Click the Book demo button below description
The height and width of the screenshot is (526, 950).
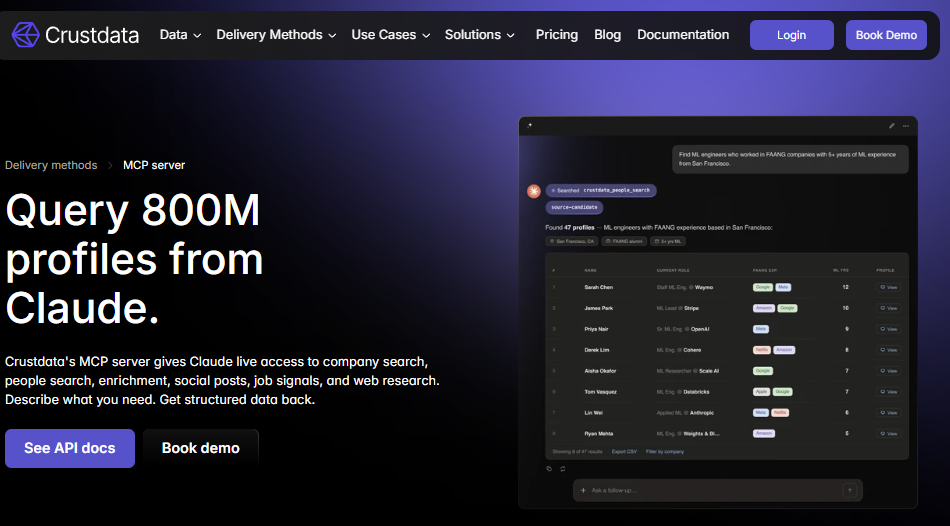201,448
